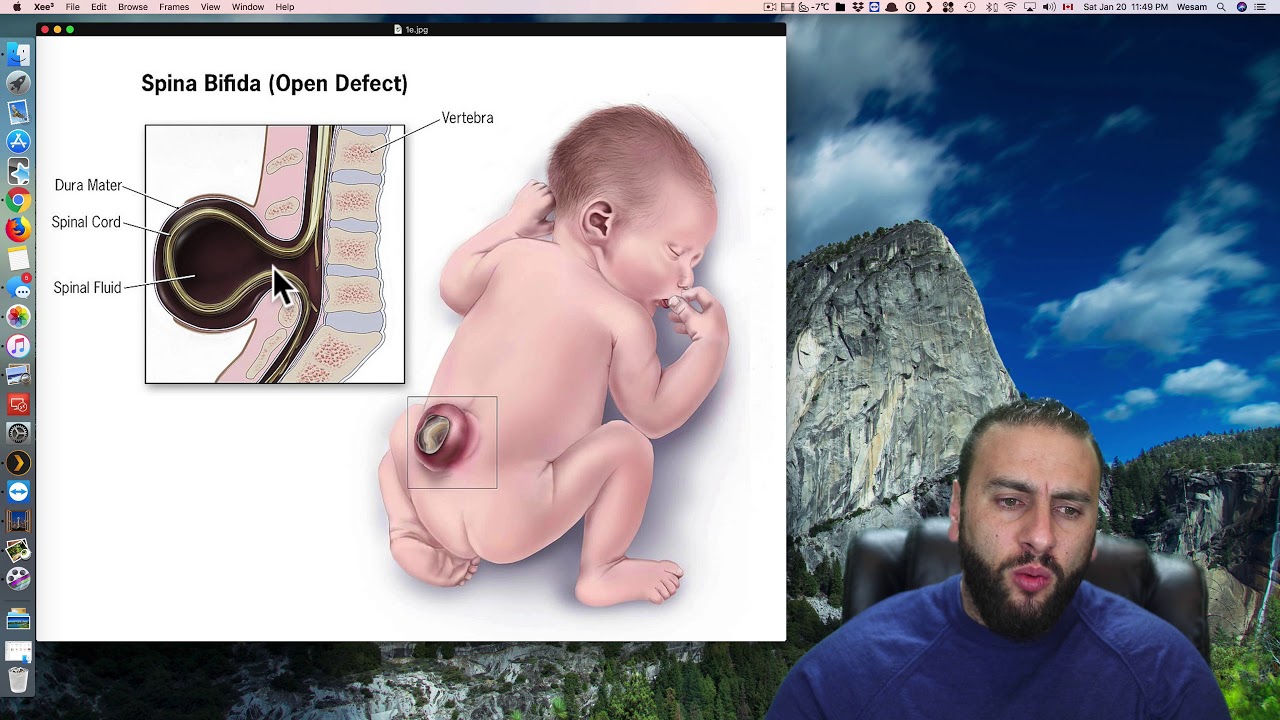Image resolution: width=1280 pixels, height=720 pixels.
Task: Open Launchpad rocket icon in dock
Action: 18,83
